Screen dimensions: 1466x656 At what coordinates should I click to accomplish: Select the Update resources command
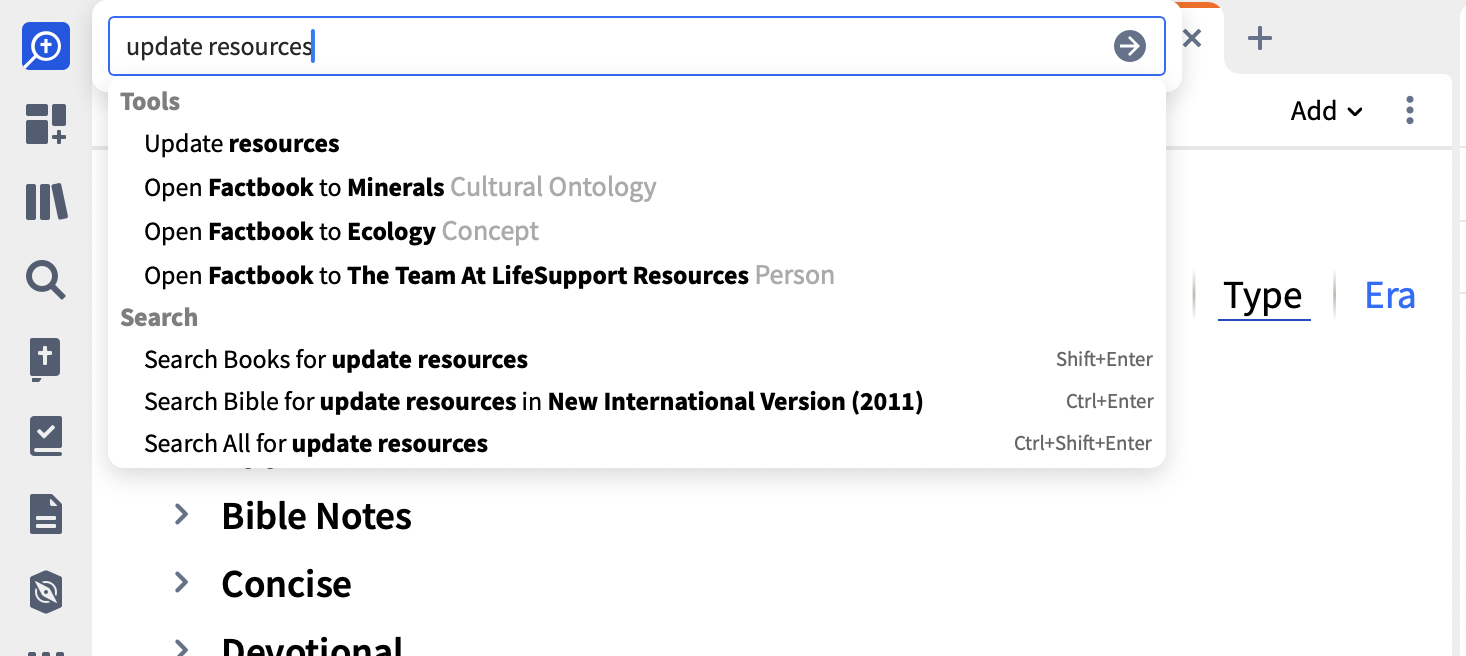pos(242,144)
